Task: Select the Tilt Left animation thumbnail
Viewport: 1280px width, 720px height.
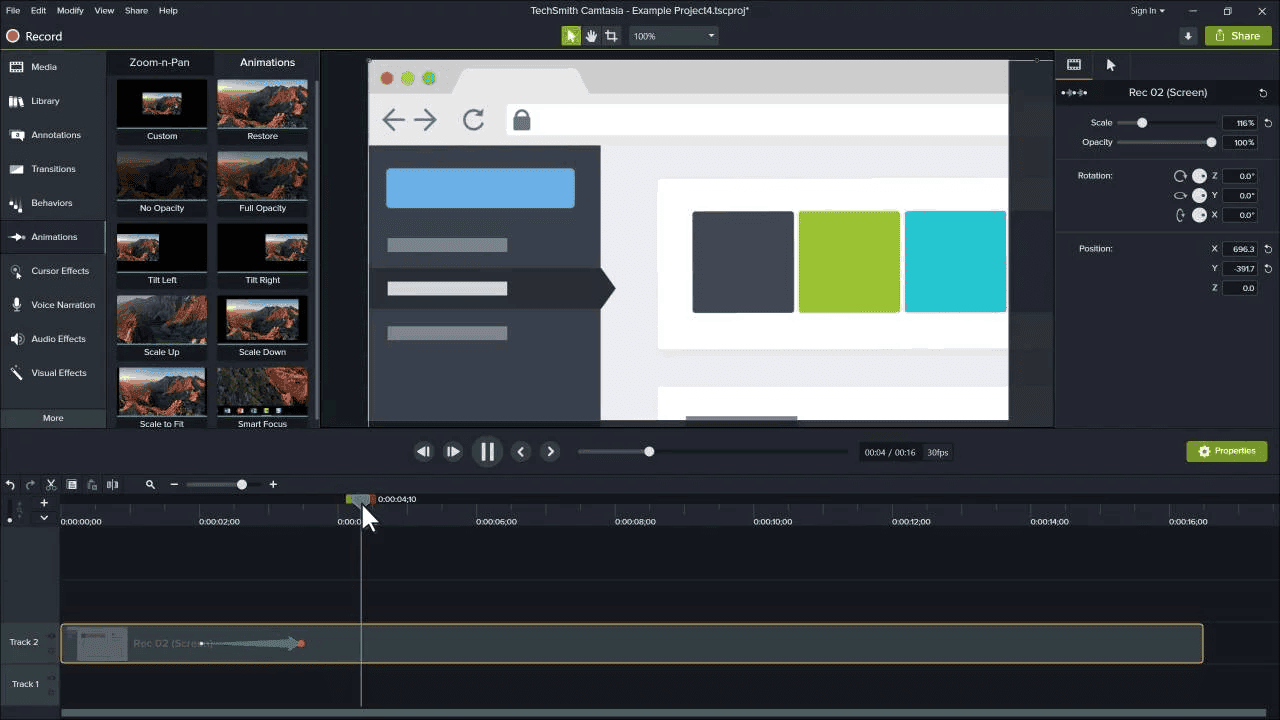Action: pos(161,246)
